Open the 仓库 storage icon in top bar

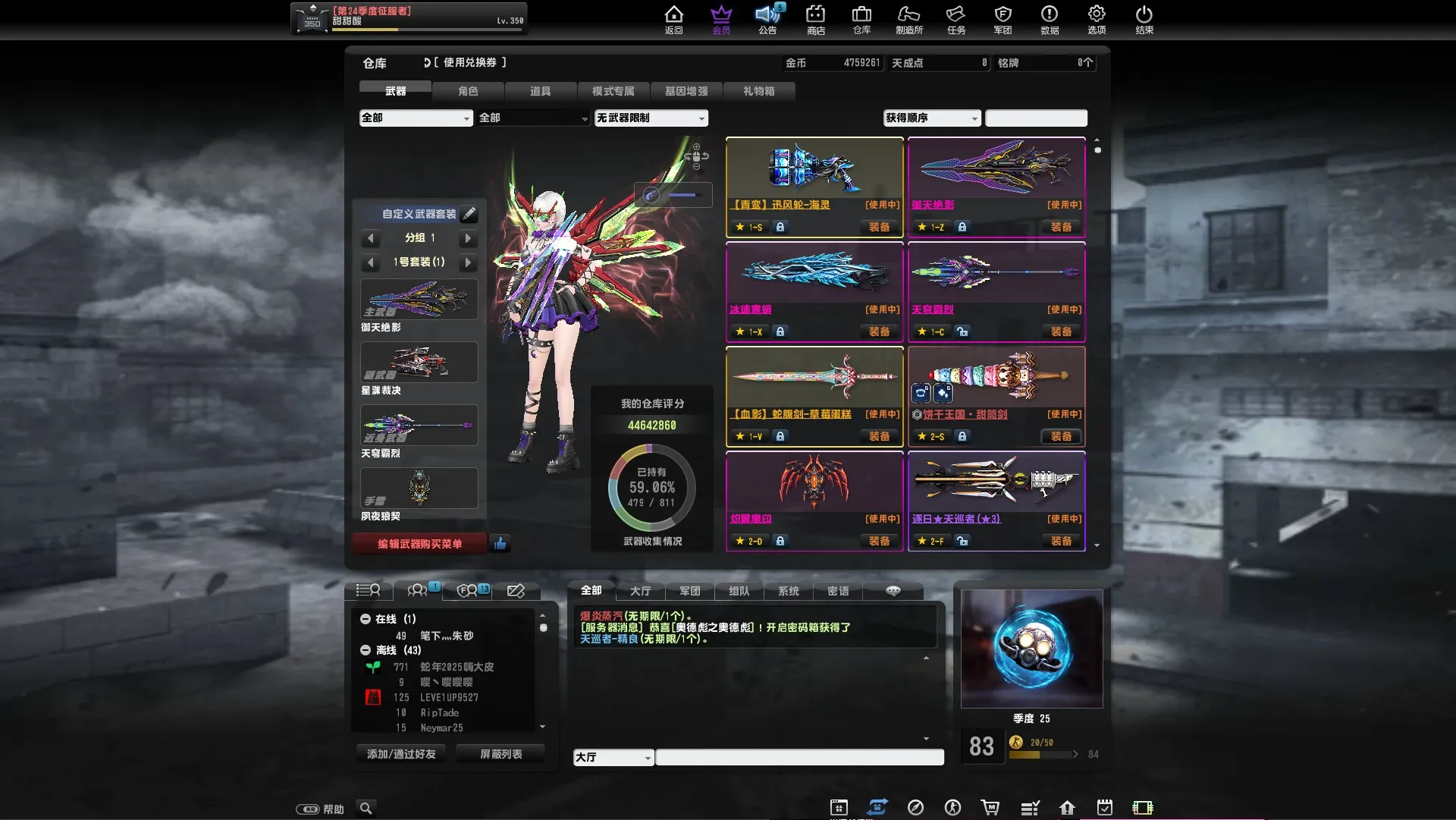coord(861,20)
